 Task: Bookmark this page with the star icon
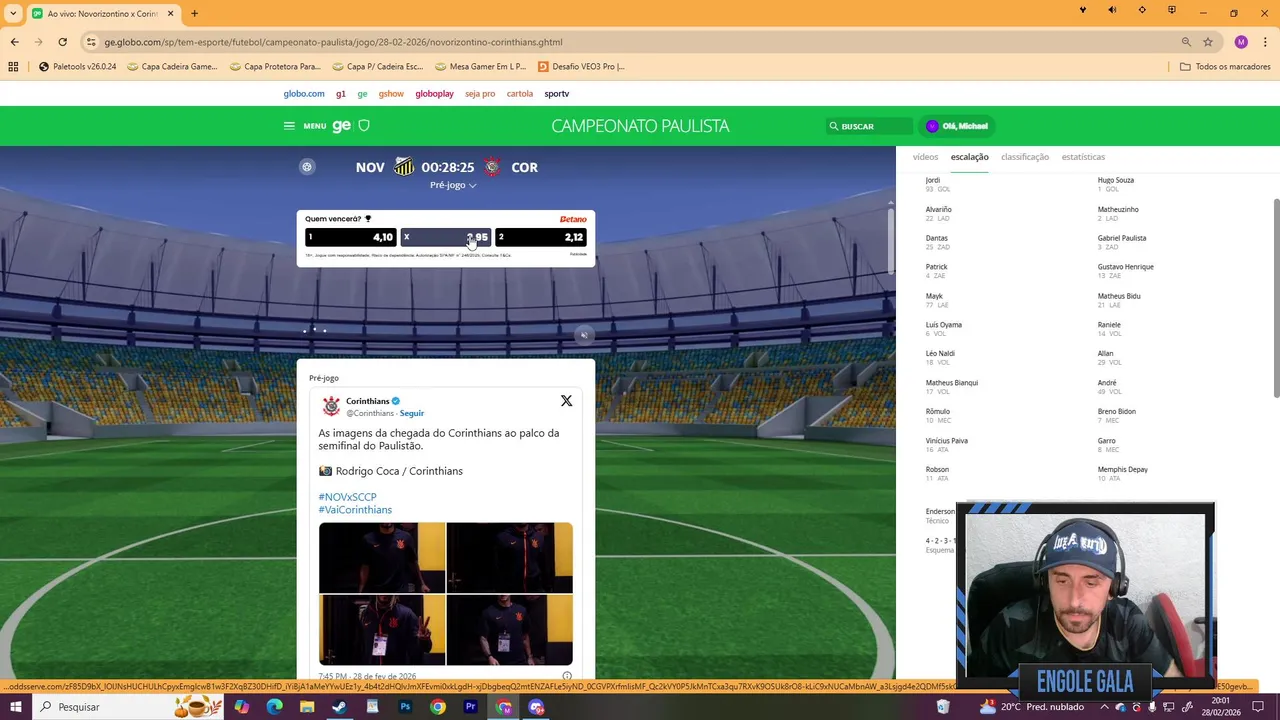(x=1208, y=42)
